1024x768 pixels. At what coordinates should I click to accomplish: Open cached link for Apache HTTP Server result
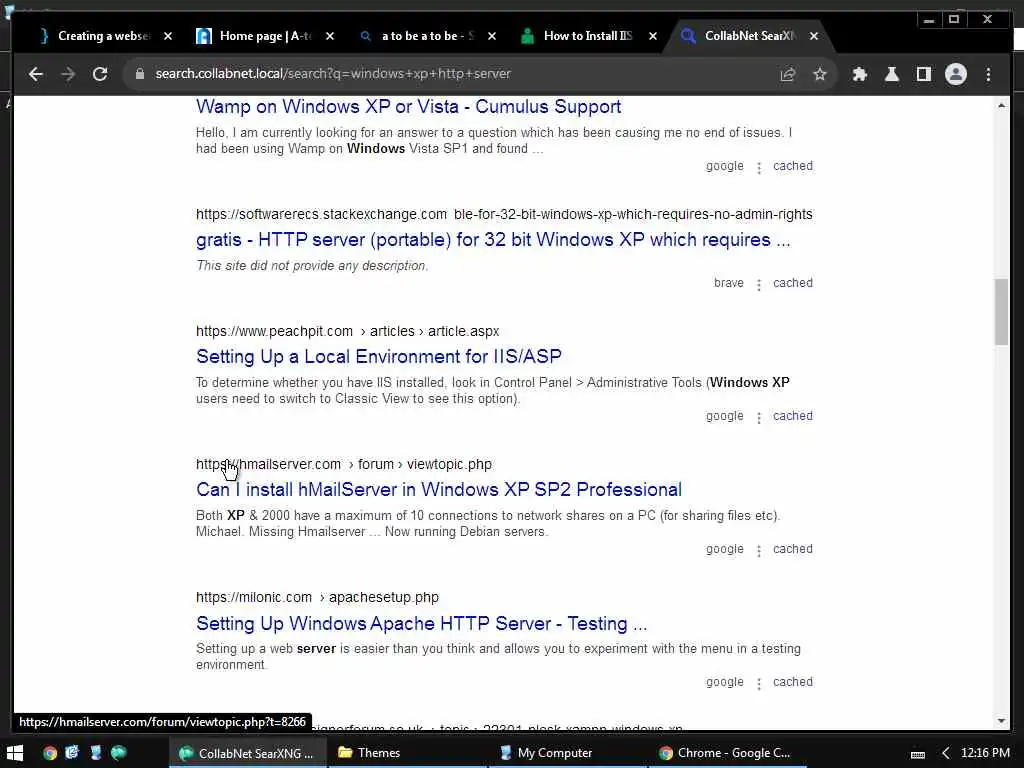[x=793, y=682]
